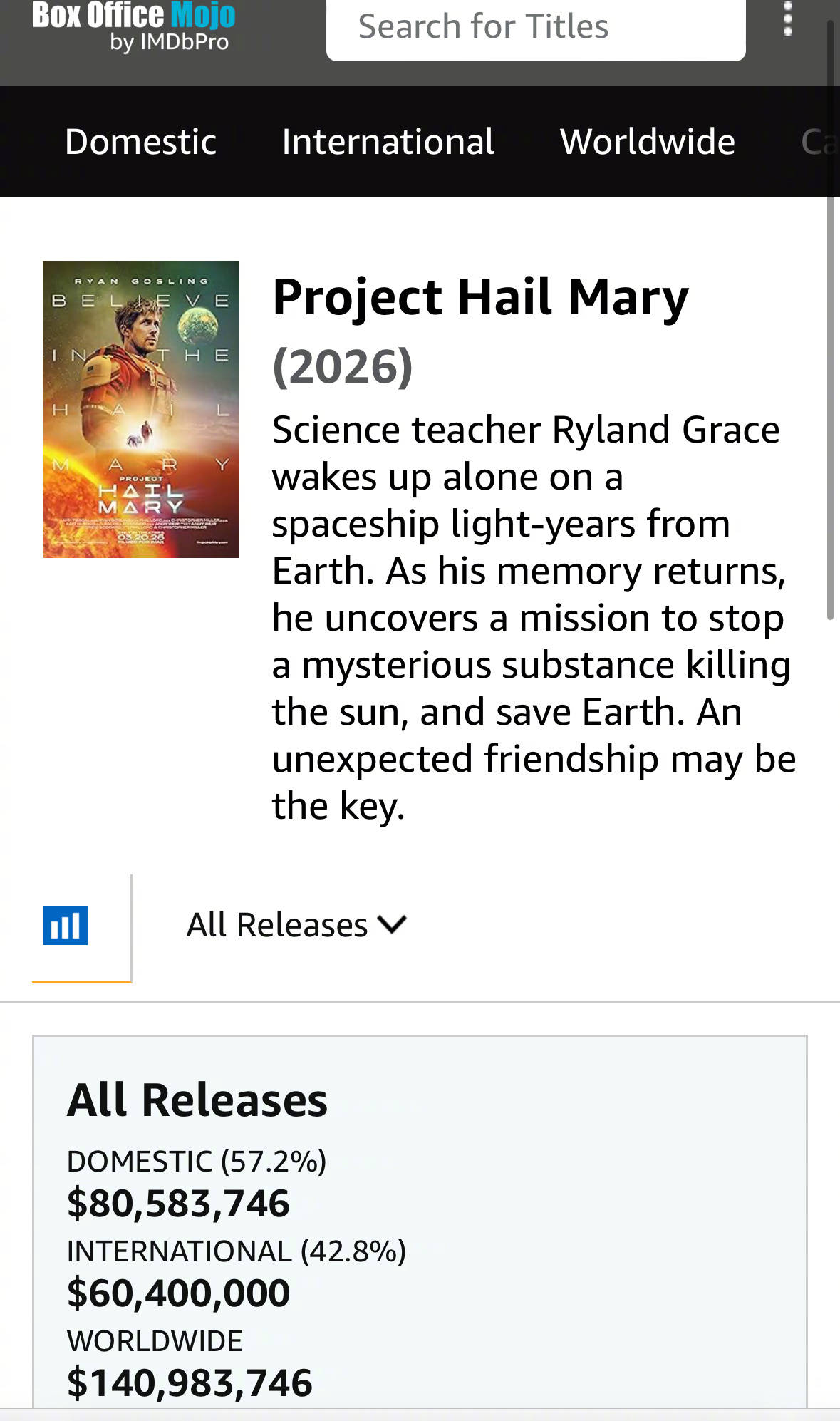Go home via Box Office Mojo logo
Screen dimensions: 840x1421
tap(134, 16)
